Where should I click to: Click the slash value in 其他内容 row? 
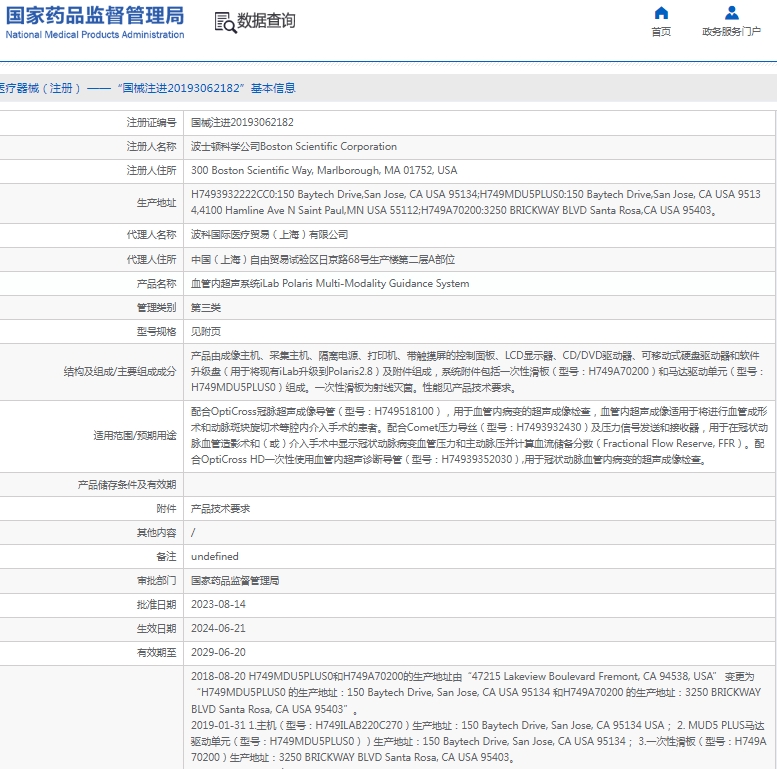[193, 533]
